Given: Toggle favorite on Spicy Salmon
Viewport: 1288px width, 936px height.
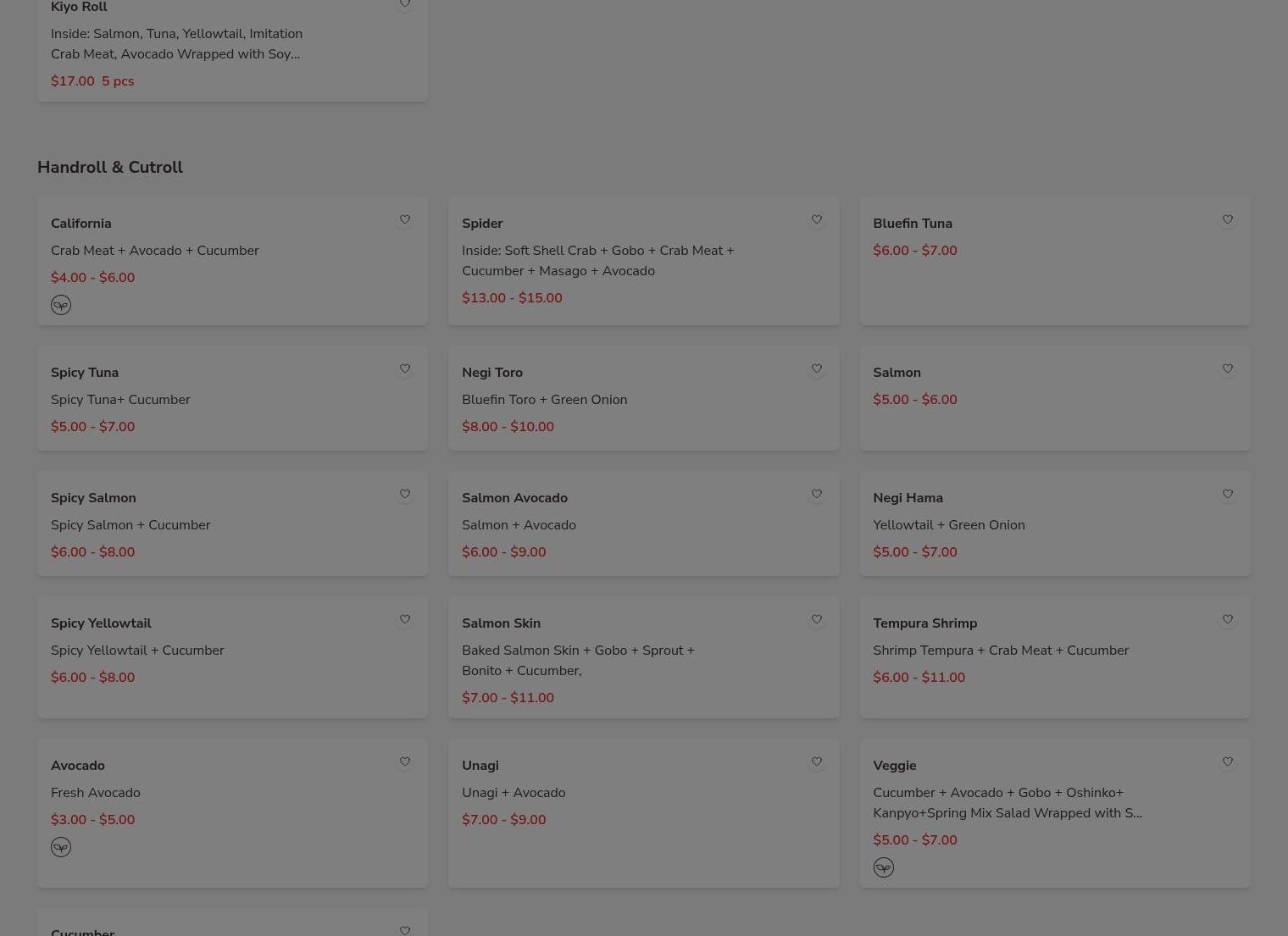Looking at the screenshot, I should [x=405, y=494].
